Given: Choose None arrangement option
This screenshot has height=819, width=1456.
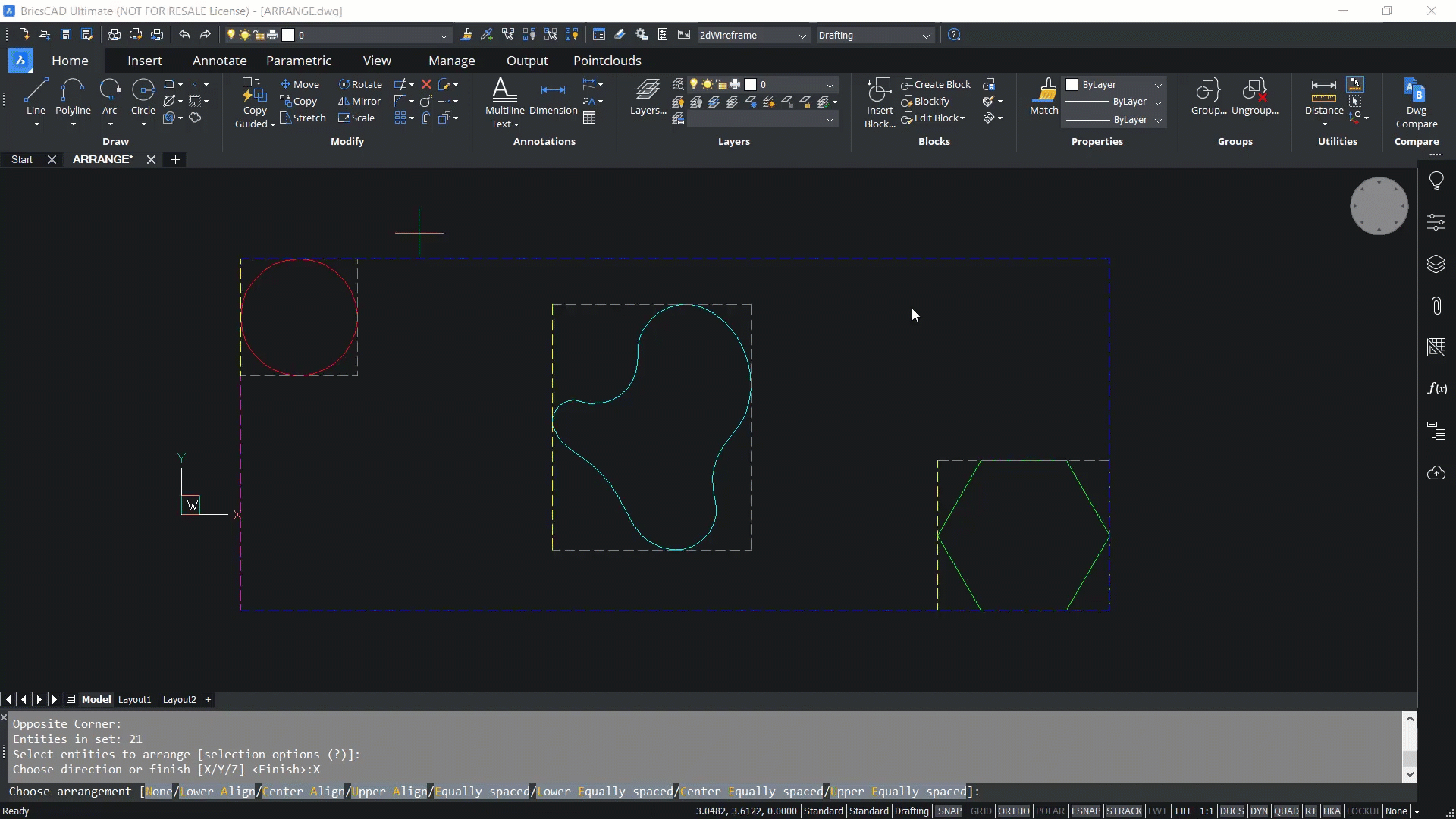Looking at the screenshot, I should pos(158,792).
